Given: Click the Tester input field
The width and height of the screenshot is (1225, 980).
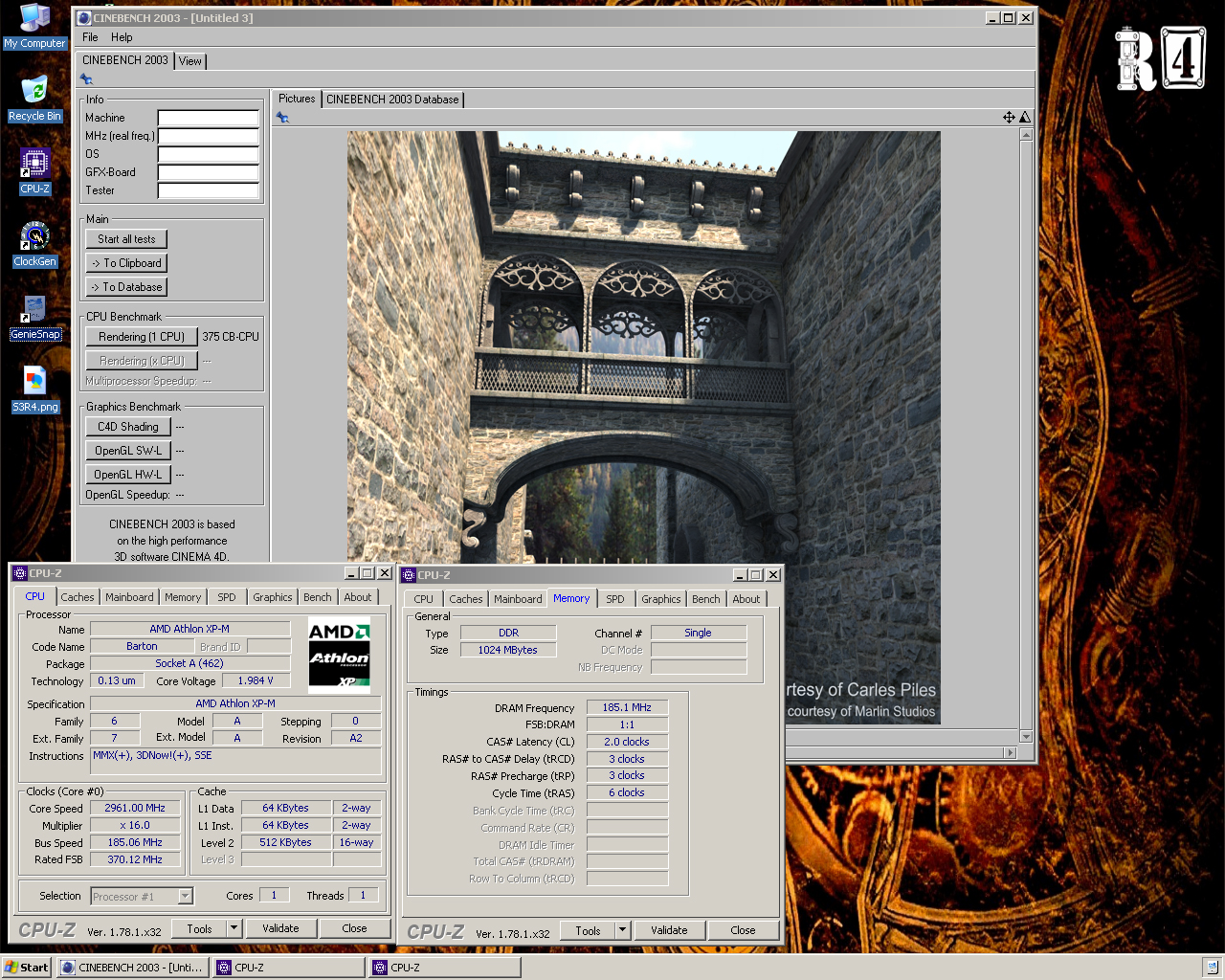Looking at the screenshot, I should [209, 190].
